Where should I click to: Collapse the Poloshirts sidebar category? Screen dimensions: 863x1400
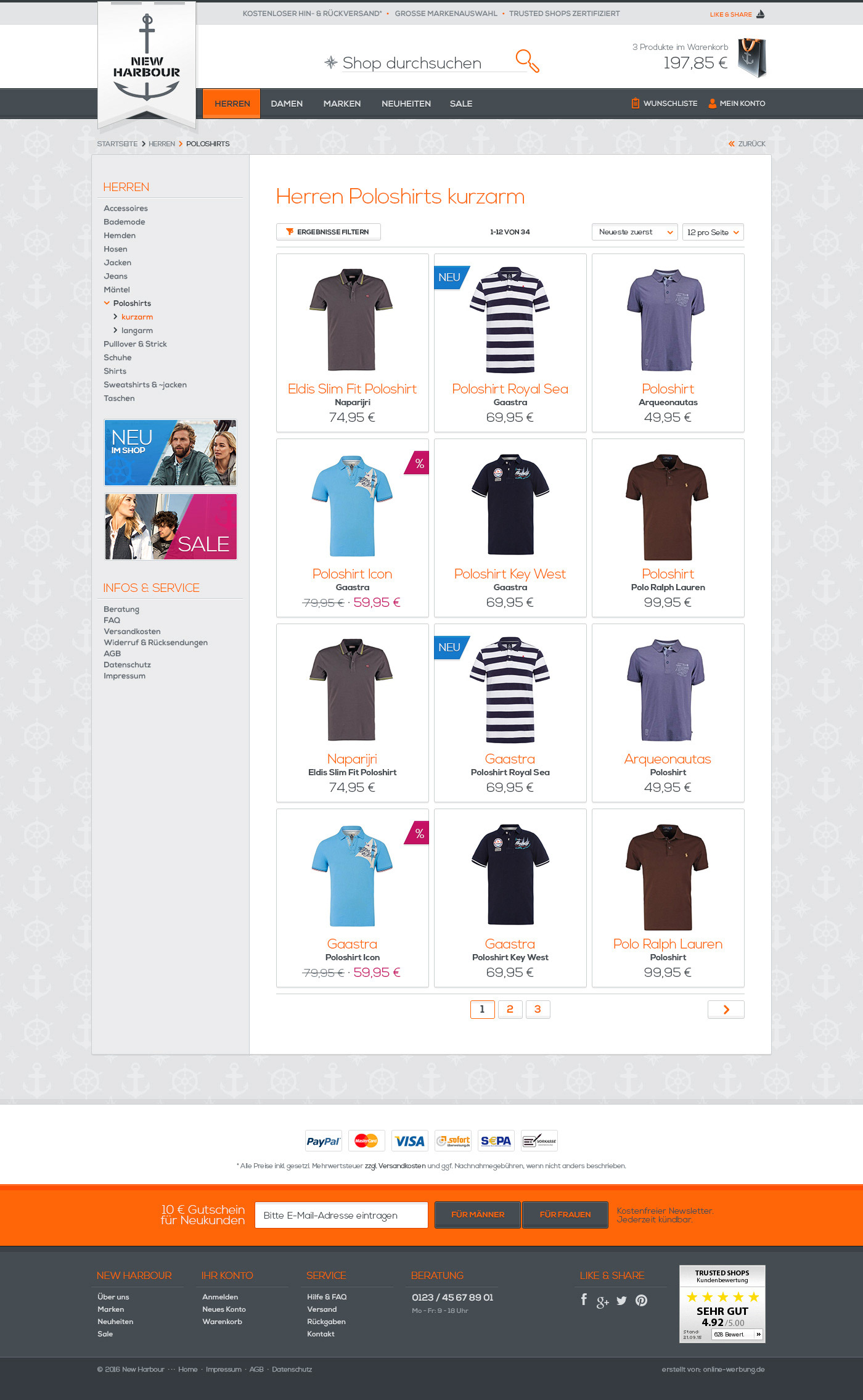(107, 303)
